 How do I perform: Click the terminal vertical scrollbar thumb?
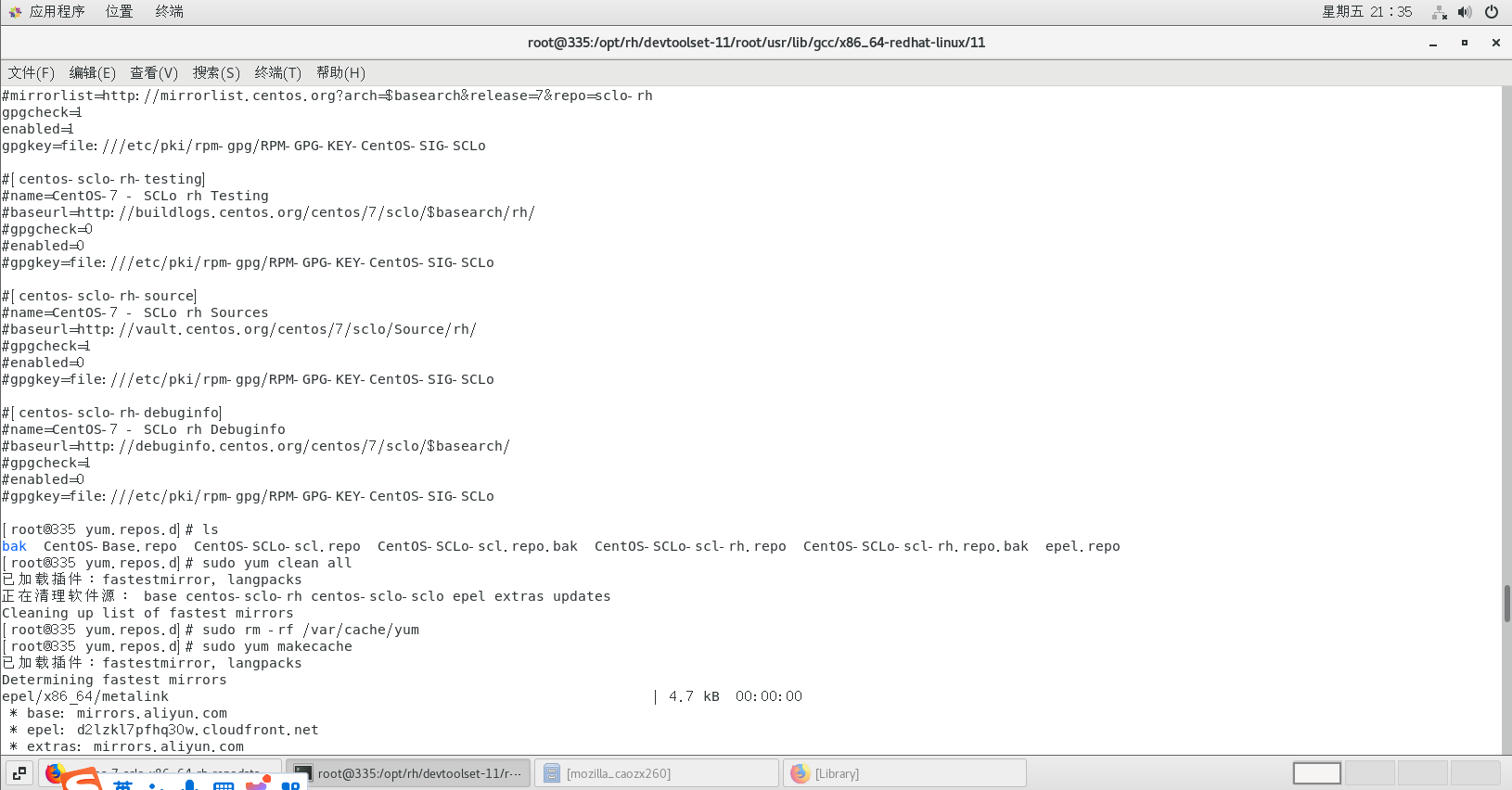pyautogui.click(x=1506, y=604)
